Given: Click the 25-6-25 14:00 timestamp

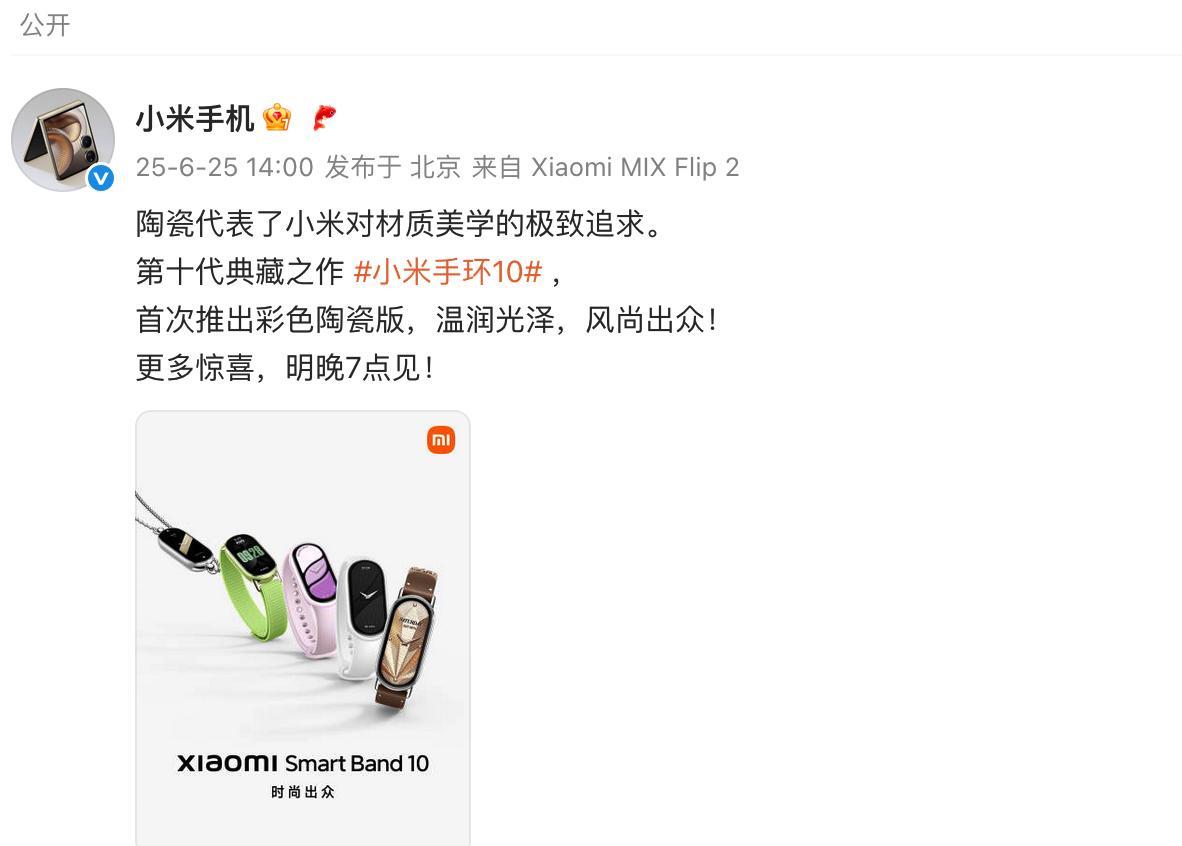Looking at the screenshot, I should point(225,167).
